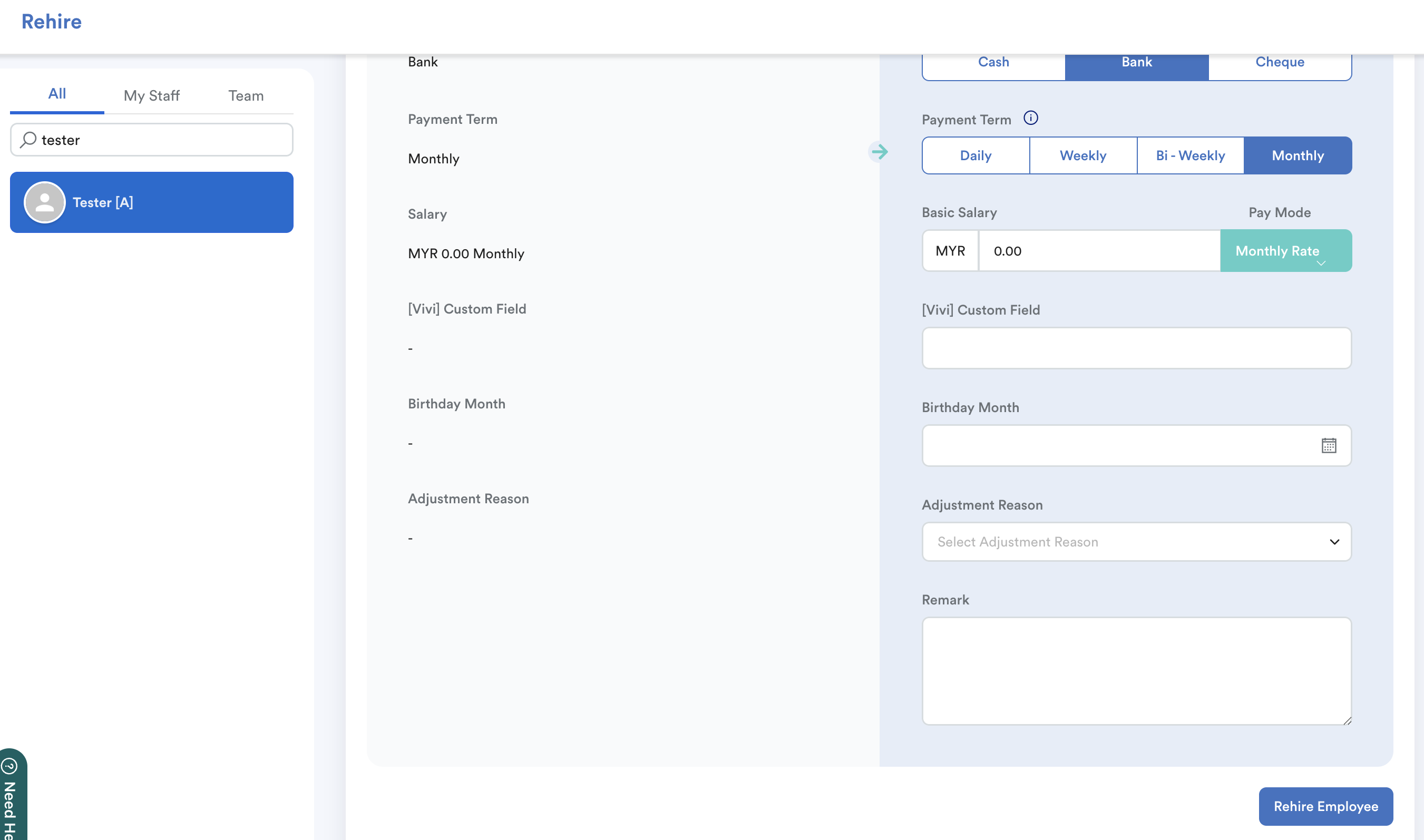Screen dimensions: 1424x840
Task: Click the search magnifier icon
Action: coord(28,139)
